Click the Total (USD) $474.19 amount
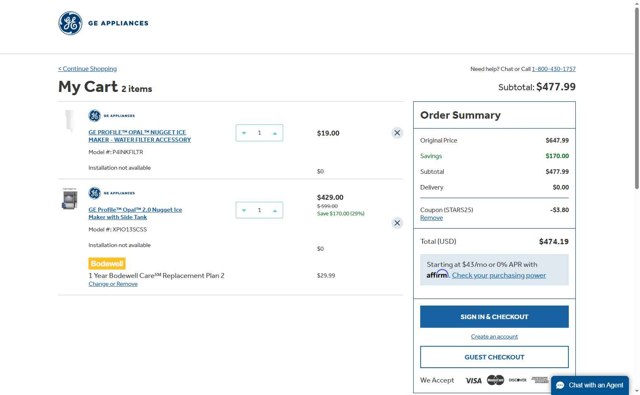The image size is (640, 395). click(x=554, y=242)
